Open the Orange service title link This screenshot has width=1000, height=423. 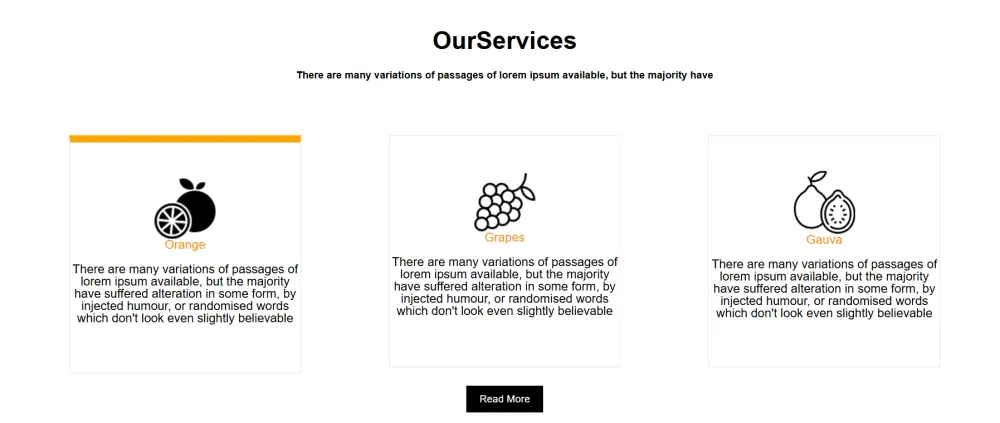185,245
